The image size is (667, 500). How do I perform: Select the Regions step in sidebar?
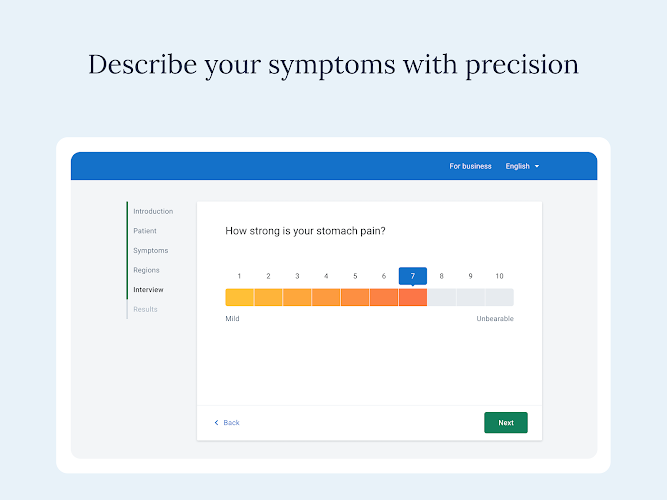(x=146, y=270)
